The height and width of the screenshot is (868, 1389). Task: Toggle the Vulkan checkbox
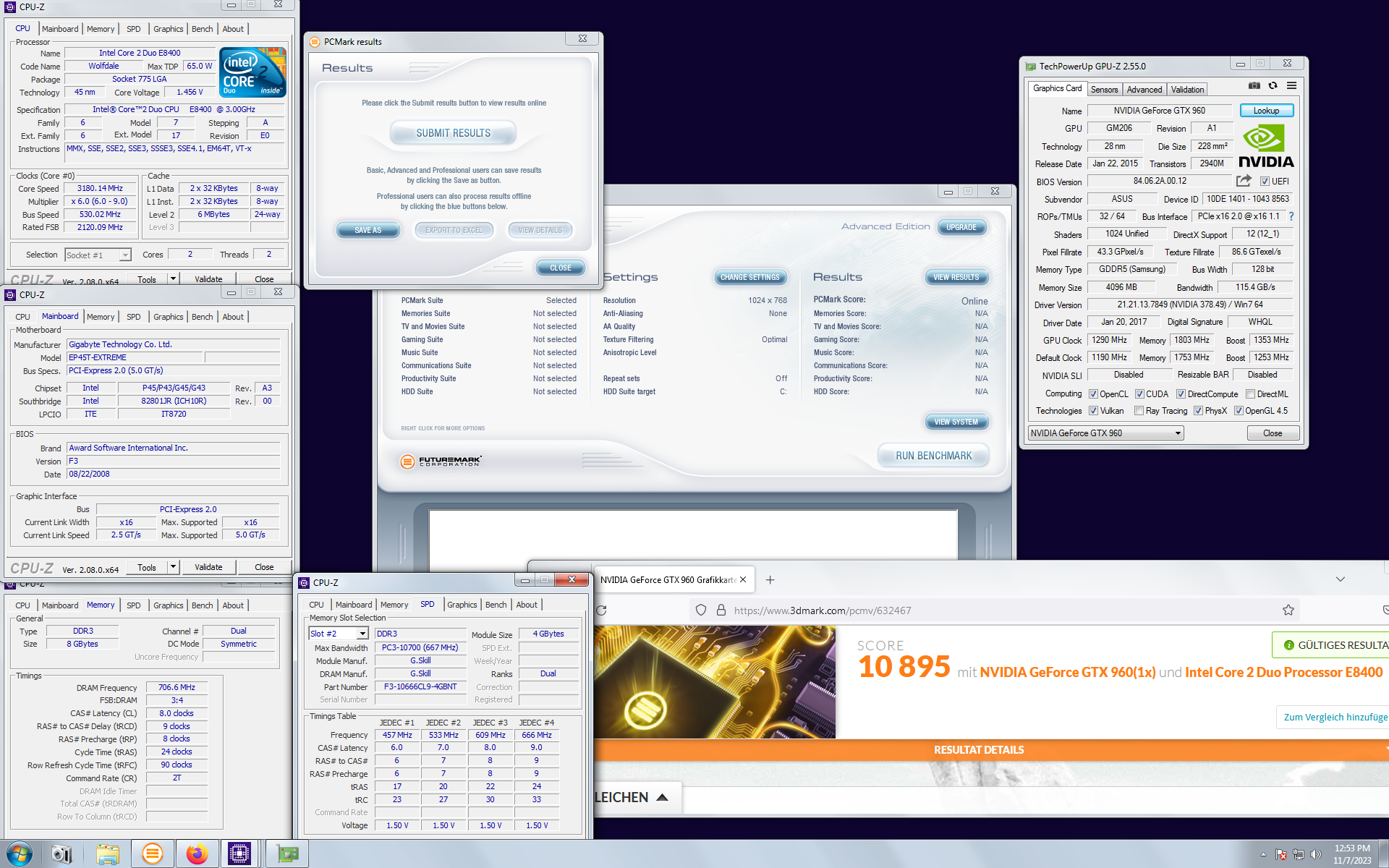click(x=1093, y=411)
